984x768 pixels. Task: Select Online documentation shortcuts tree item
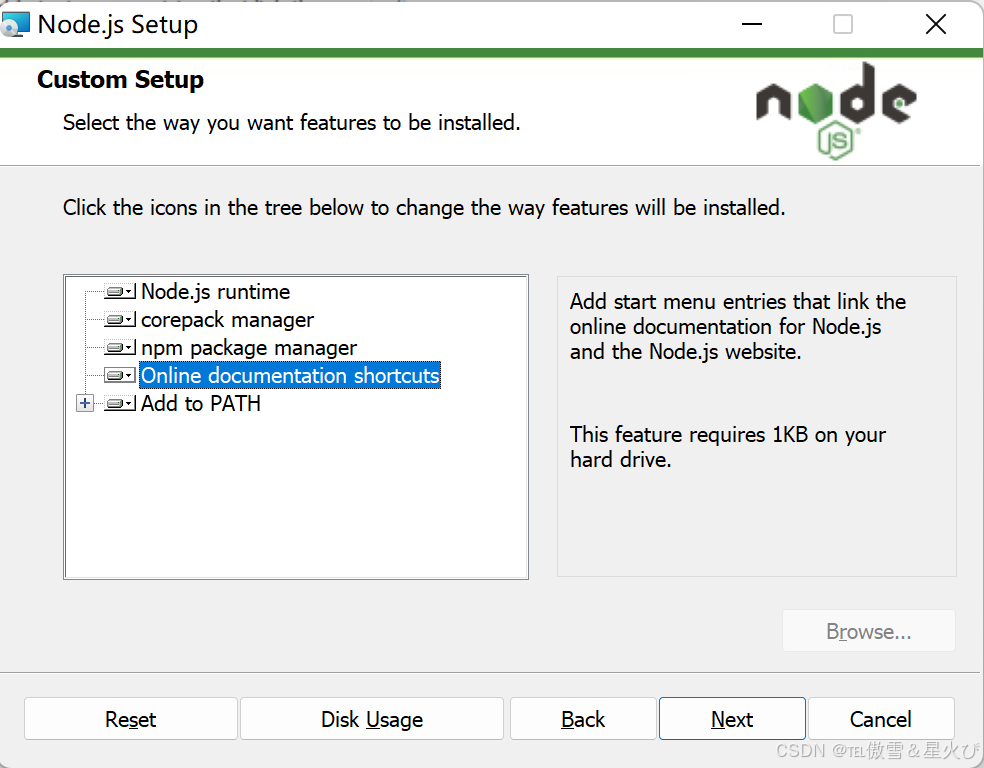[x=290, y=375]
